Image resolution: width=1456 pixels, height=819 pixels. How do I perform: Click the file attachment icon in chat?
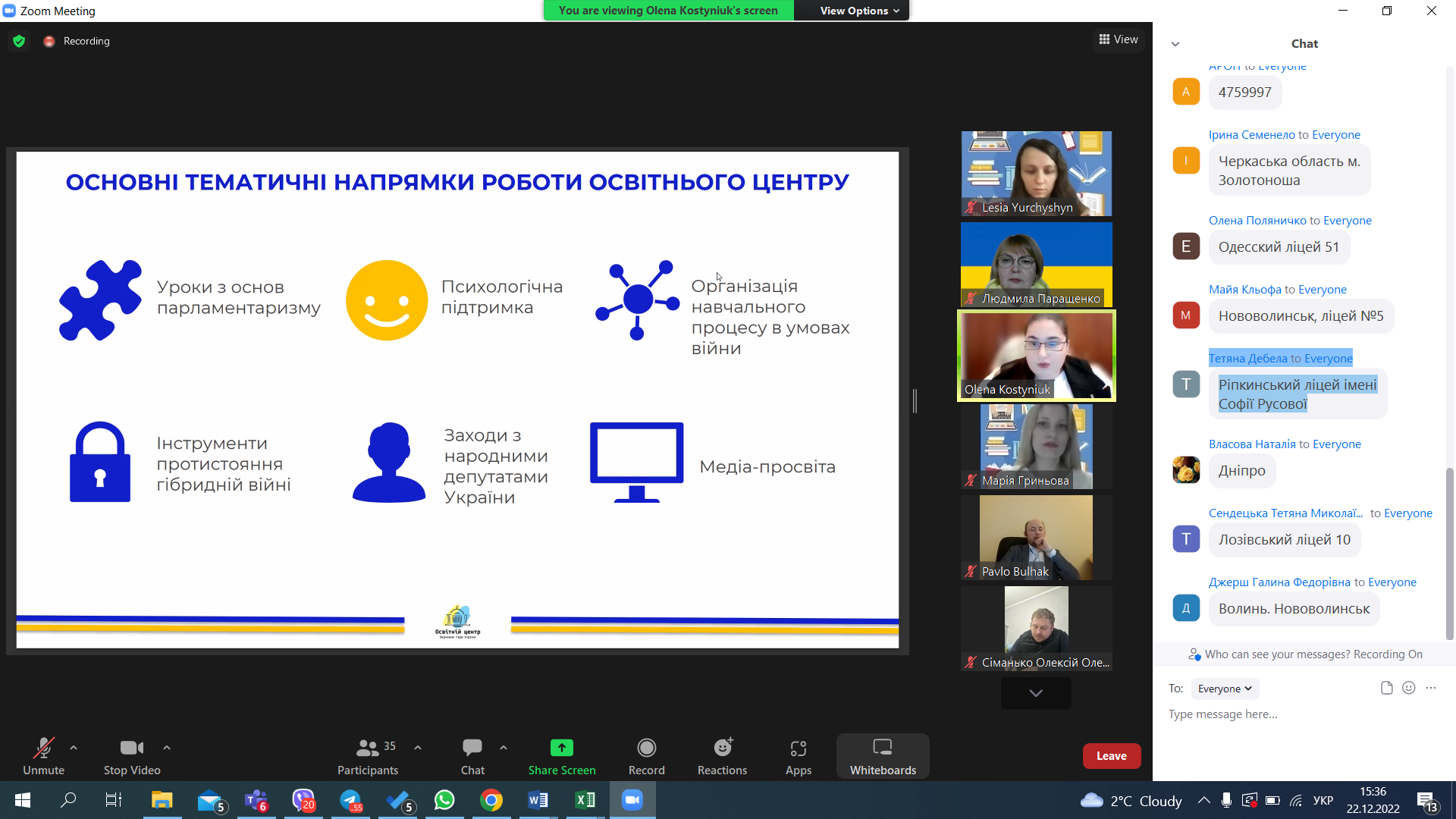[1386, 688]
